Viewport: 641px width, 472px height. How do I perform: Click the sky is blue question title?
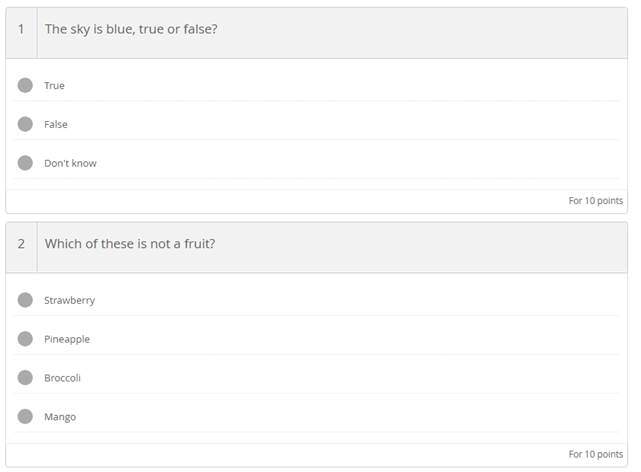coord(131,29)
